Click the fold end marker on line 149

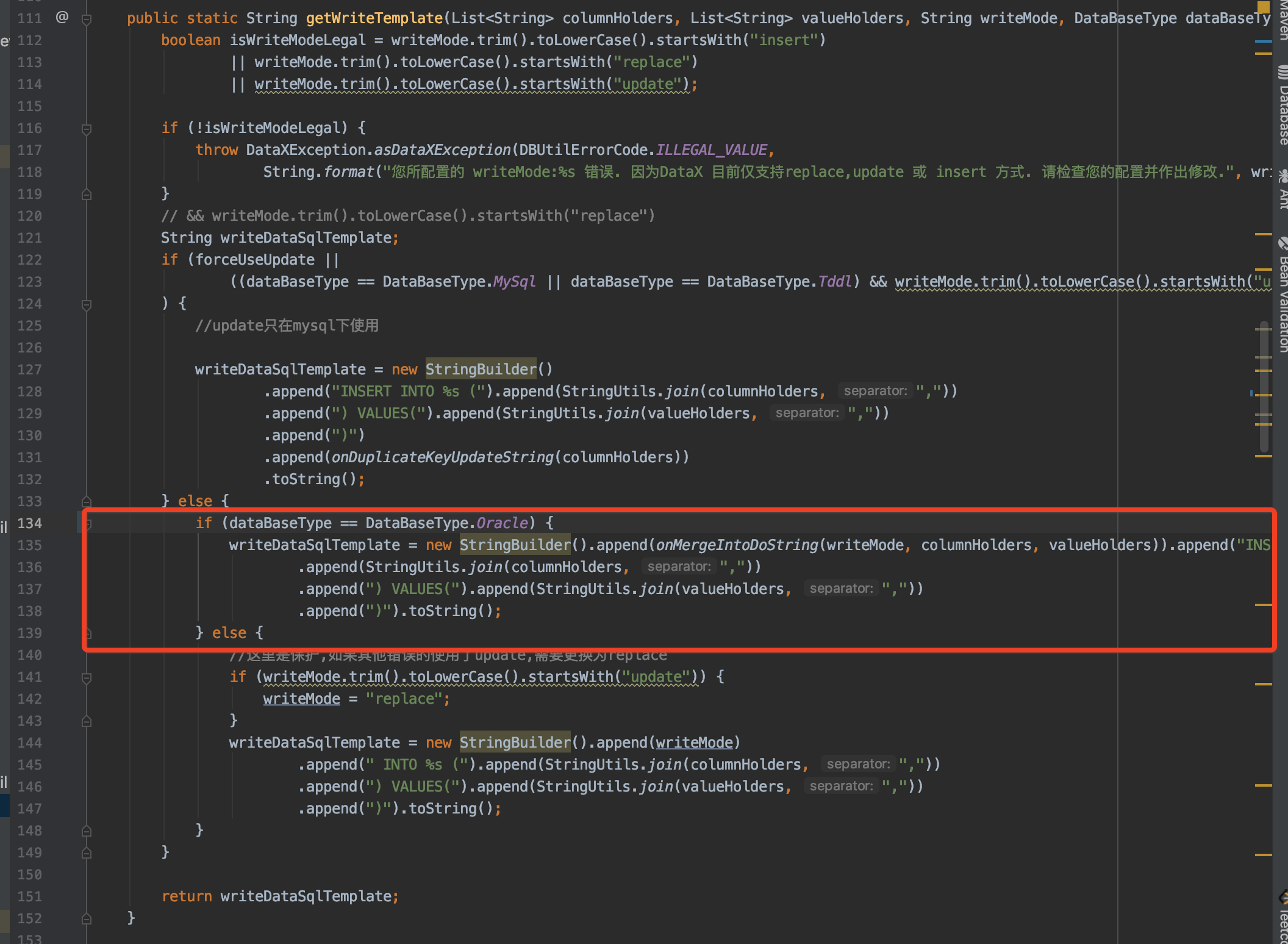(87, 853)
